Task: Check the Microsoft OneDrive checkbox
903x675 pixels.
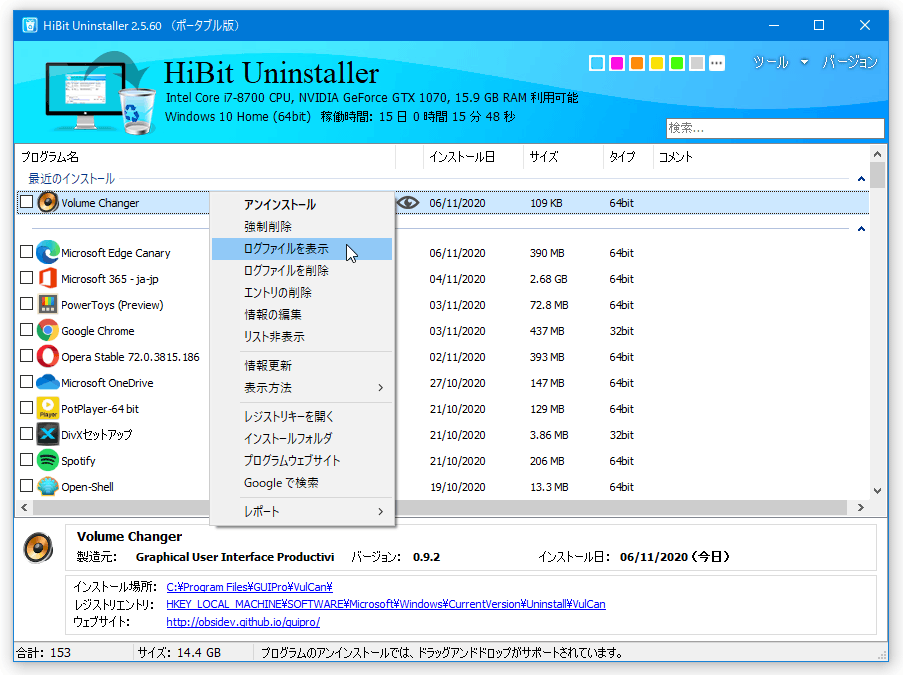Action: 26,381
